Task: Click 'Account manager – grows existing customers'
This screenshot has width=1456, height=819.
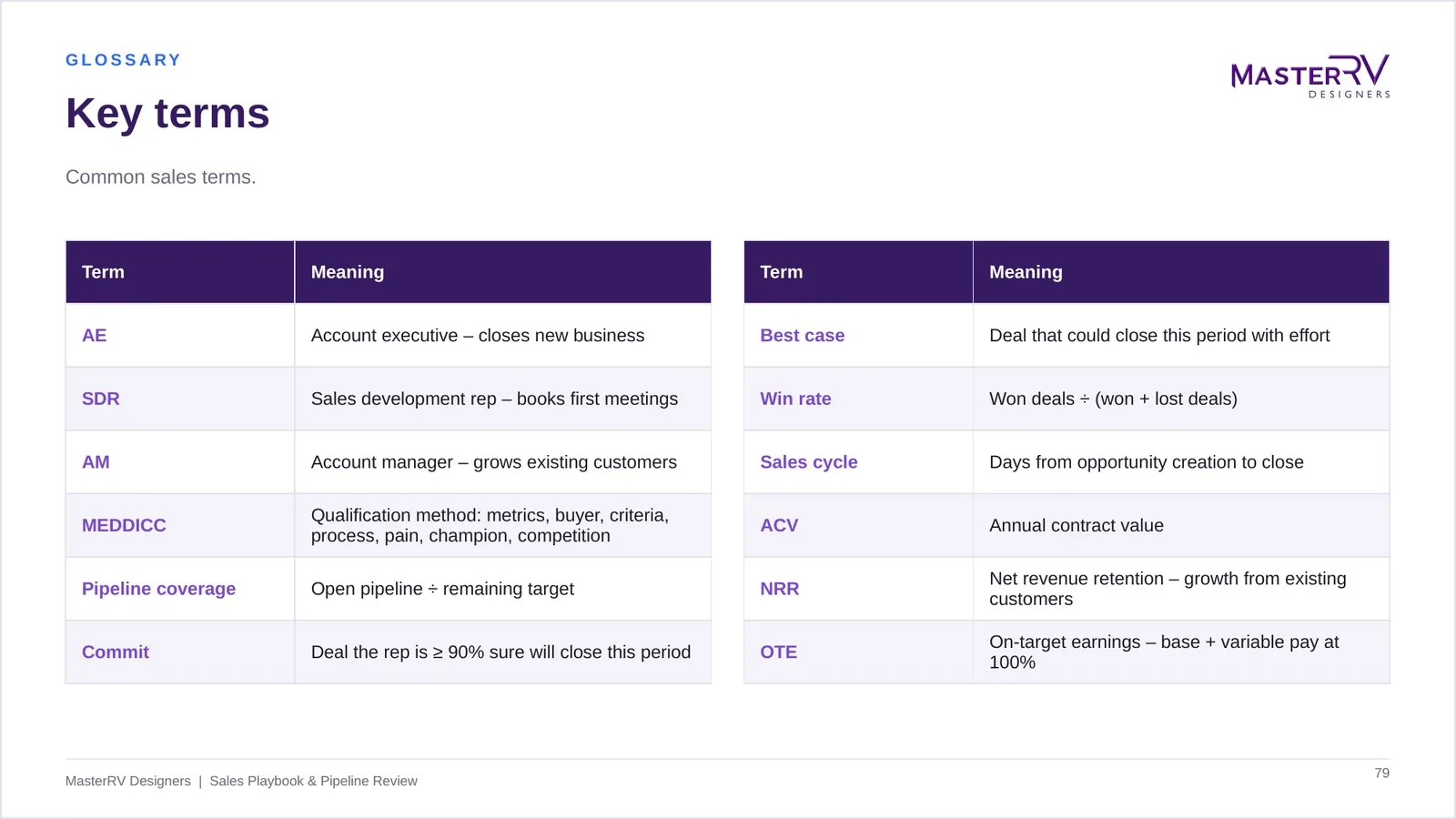Action: tap(494, 462)
